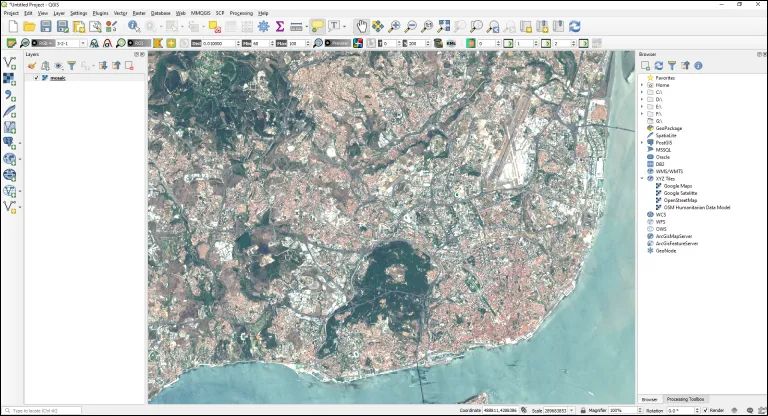
Task: Toggle the Render checkbox in status bar
Action: click(705, 411)
